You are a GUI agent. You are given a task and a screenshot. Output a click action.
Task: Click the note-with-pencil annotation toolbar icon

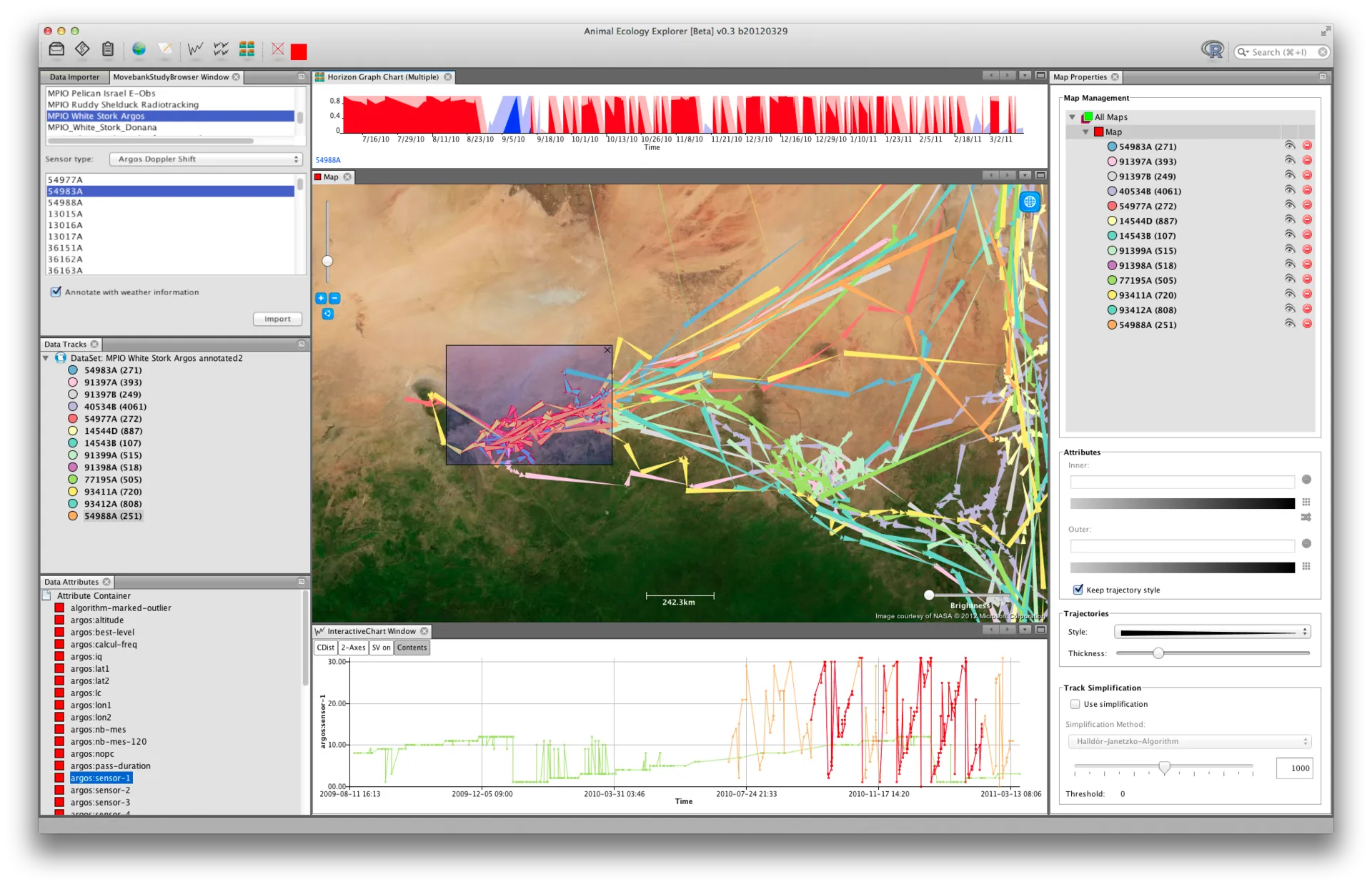tap(165, 50)
